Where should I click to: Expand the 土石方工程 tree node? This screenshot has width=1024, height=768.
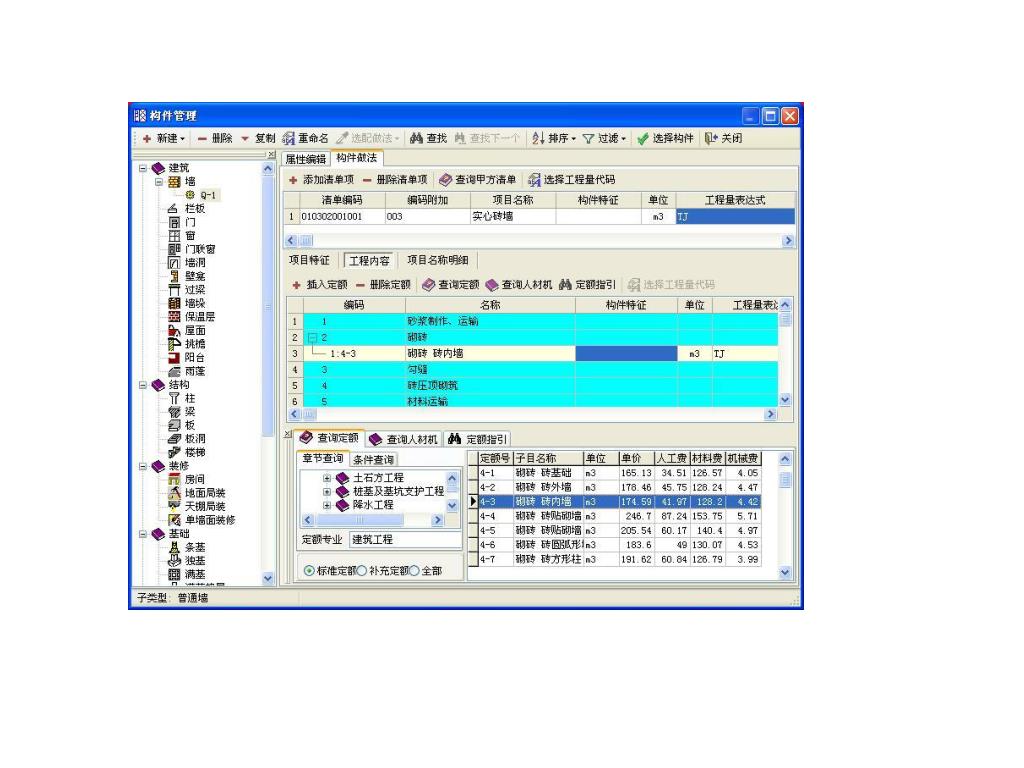pyautogui.click(x=327, y=478)
